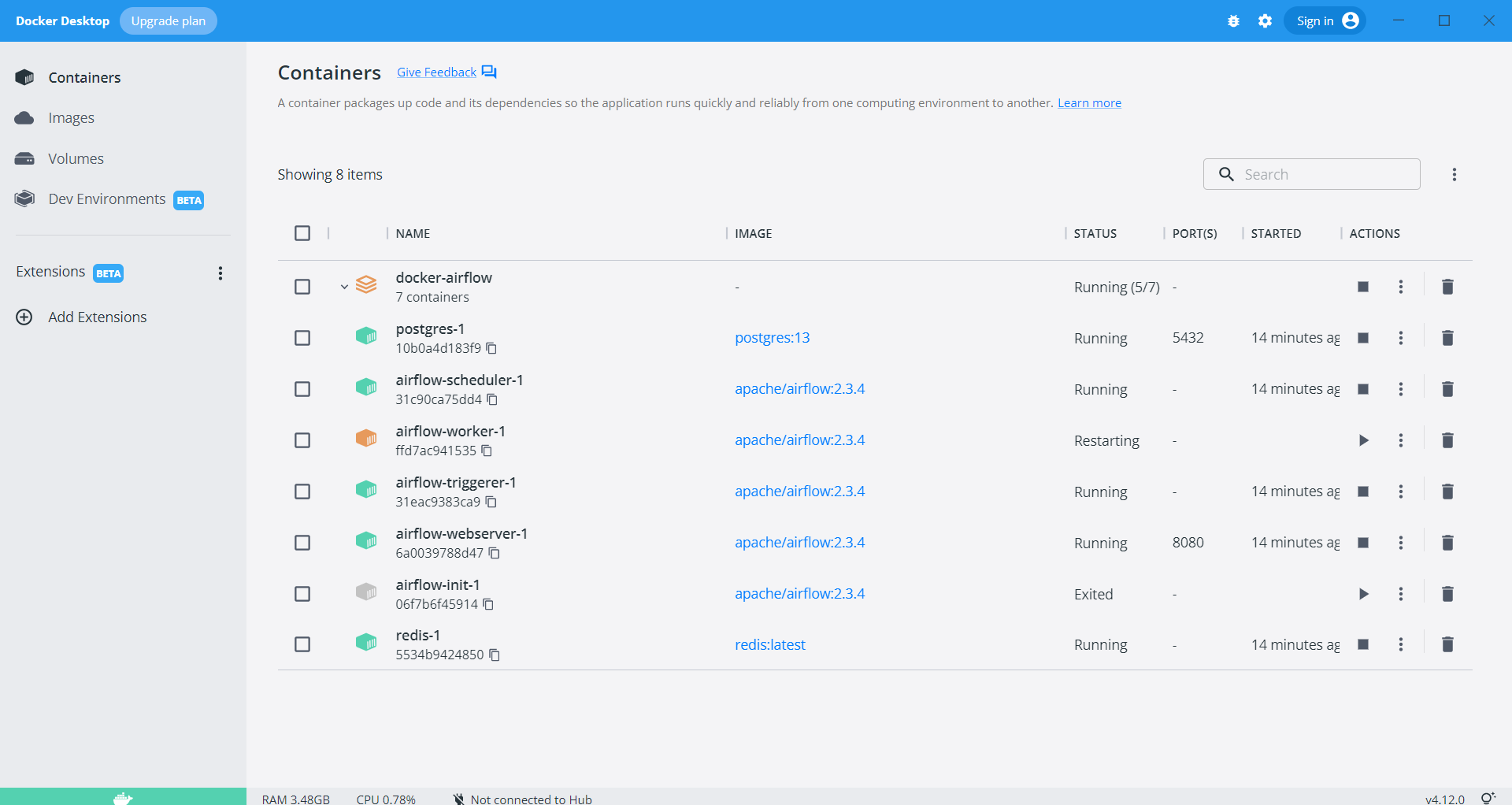Open more options for docker-airflow

pos(1401,287)
